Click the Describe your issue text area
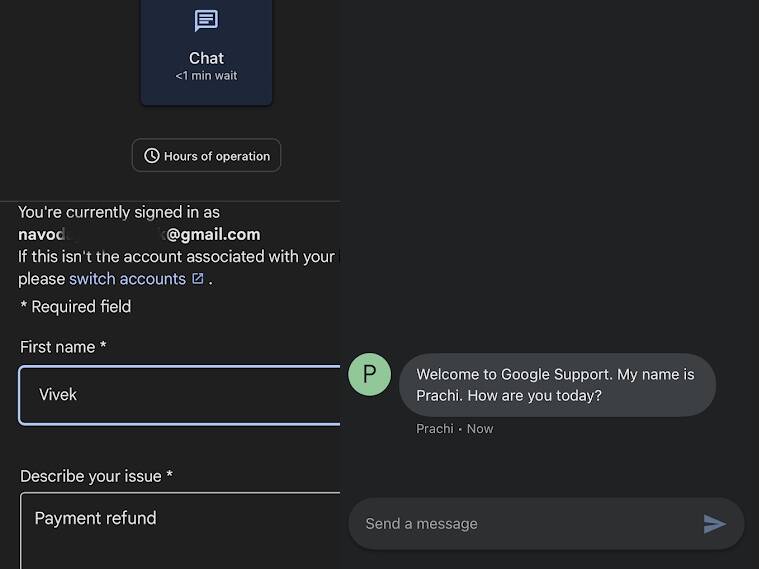This screenshot has height=569, width=759. [180, 530]
